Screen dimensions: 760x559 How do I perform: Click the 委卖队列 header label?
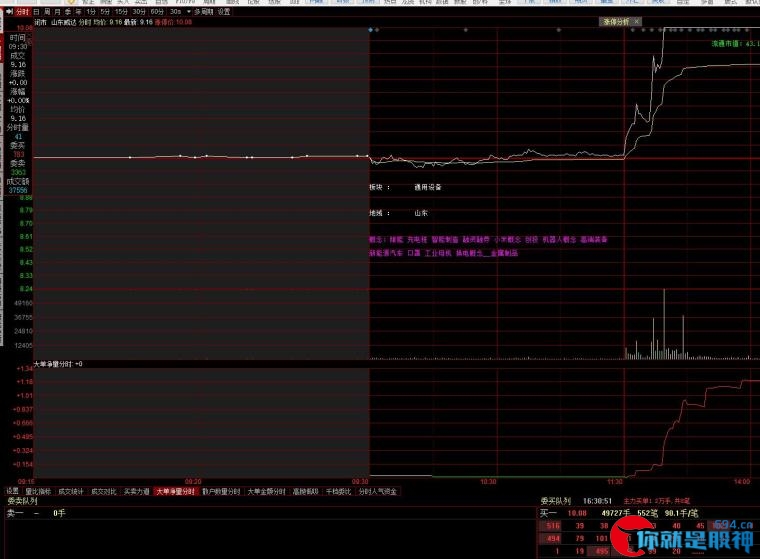(x=22, y=501)
